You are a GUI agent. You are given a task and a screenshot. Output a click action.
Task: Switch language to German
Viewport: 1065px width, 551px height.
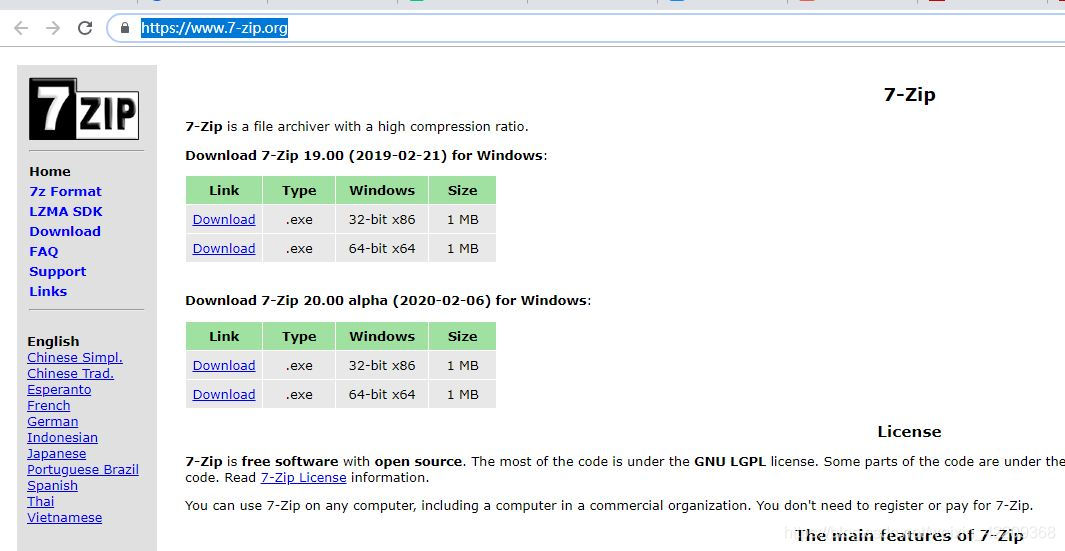pos(52,421)
